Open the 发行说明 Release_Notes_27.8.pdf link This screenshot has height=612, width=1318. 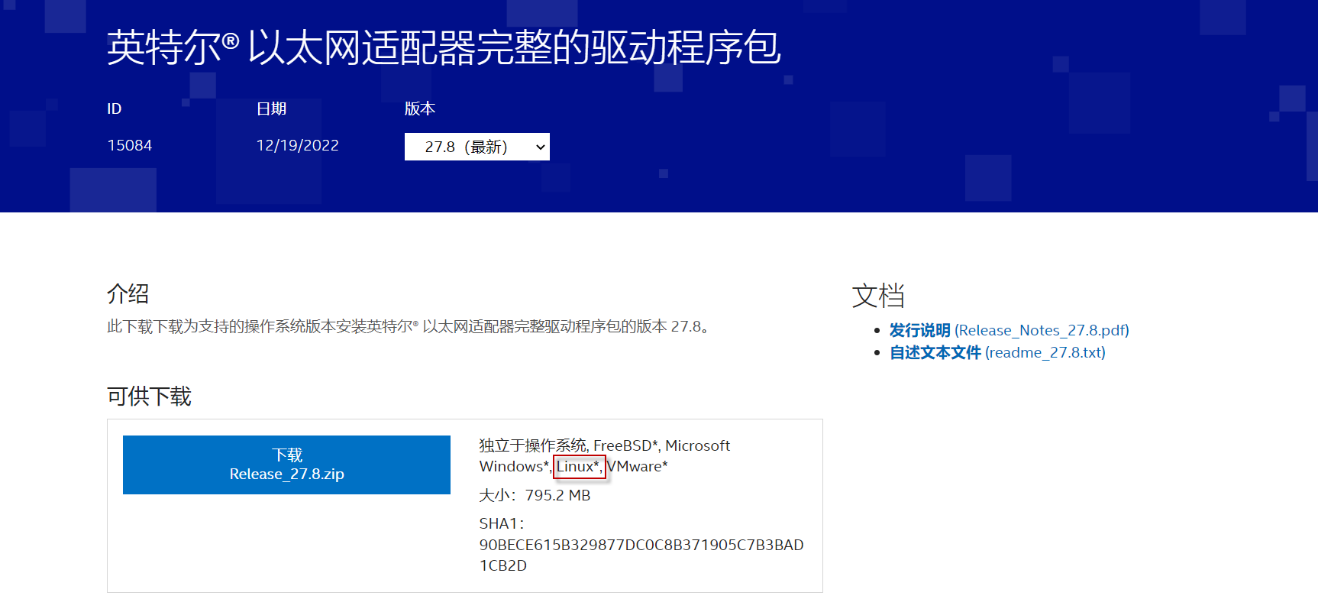pyautogui.click(x=1009, y=330)
